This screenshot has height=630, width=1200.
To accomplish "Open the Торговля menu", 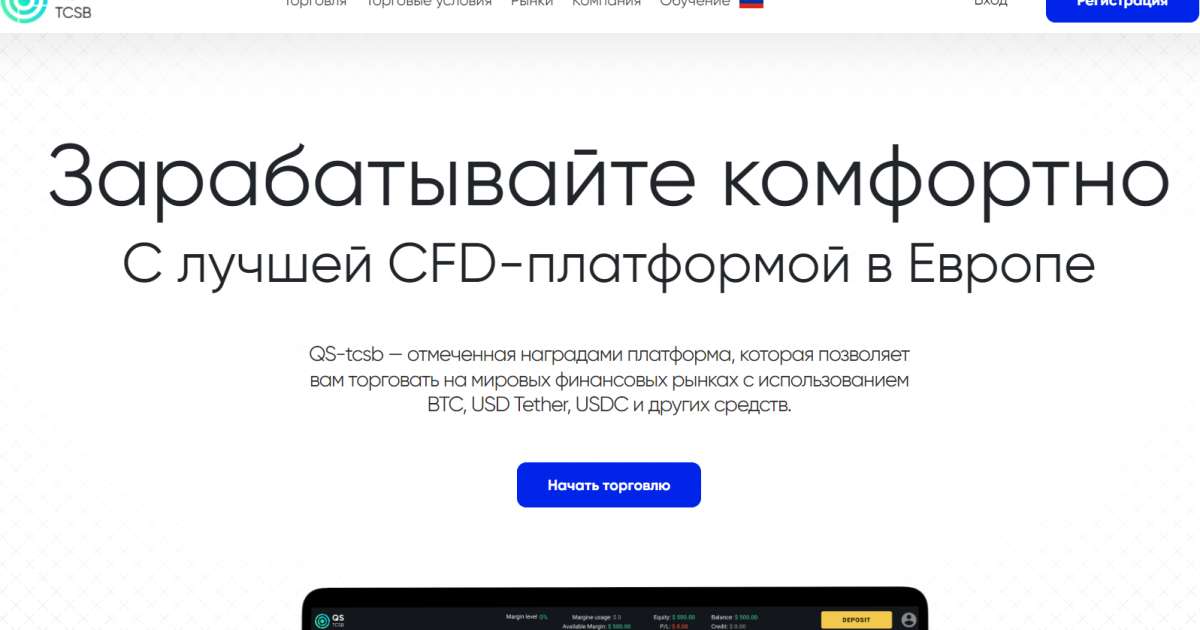I will 315,4.
